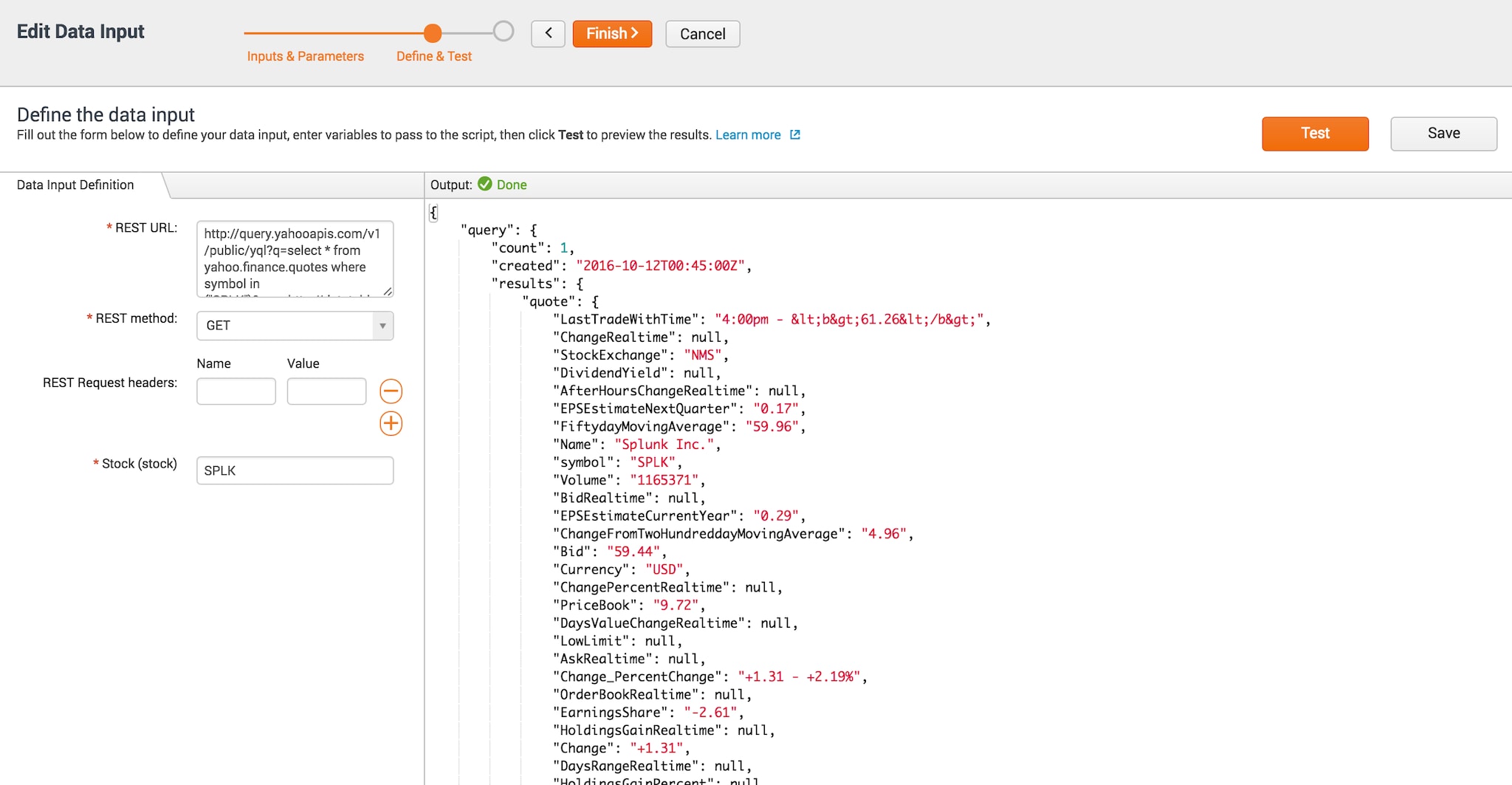This screenshot has height=785, width=1512.
Task: Open the REST method GET dropdown
Action: [295, 326]
